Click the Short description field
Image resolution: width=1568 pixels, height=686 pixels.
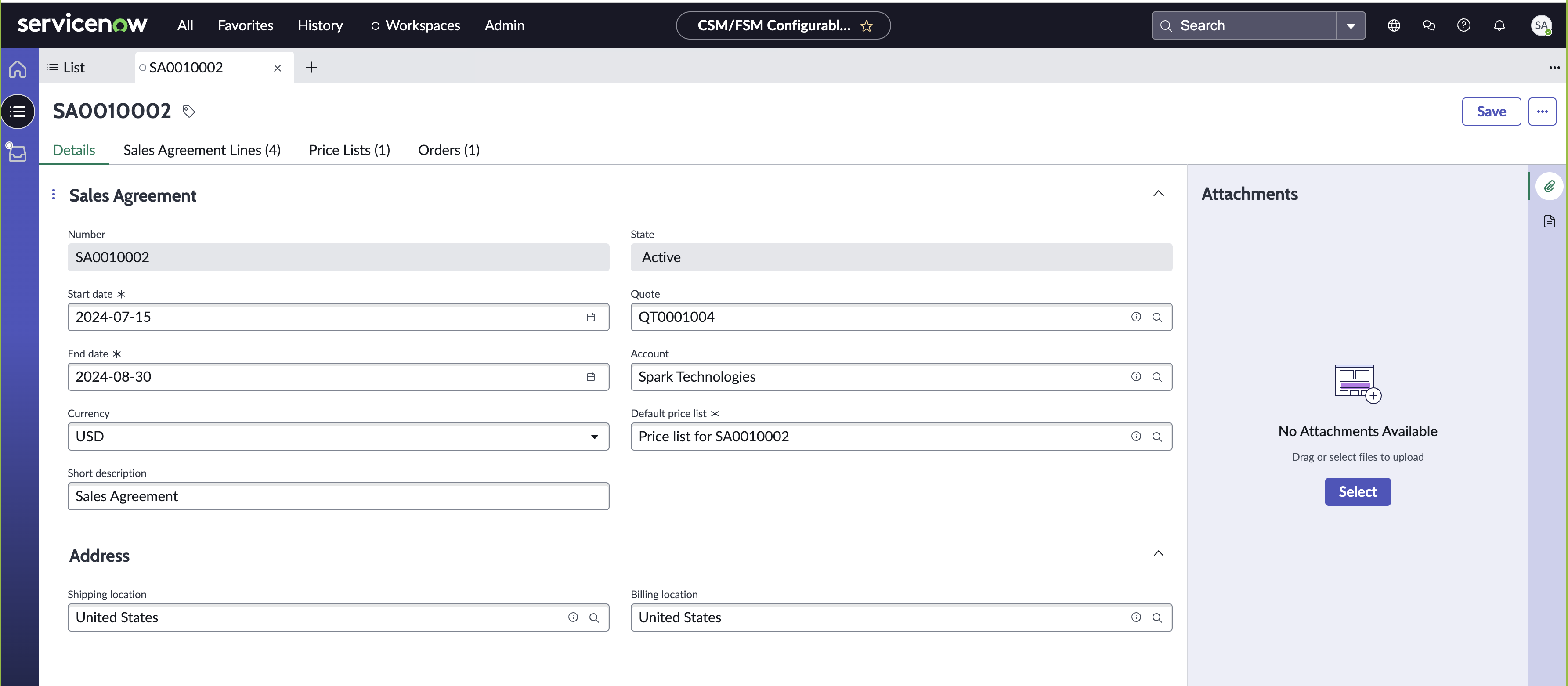pos(339,496)
